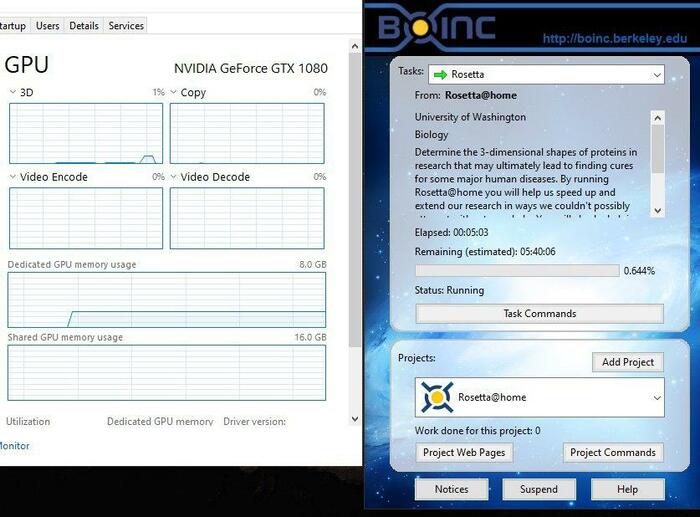Screen dimensions: 700x517
Task: Click the Add Project button
Action: click(x=628, y=362)
